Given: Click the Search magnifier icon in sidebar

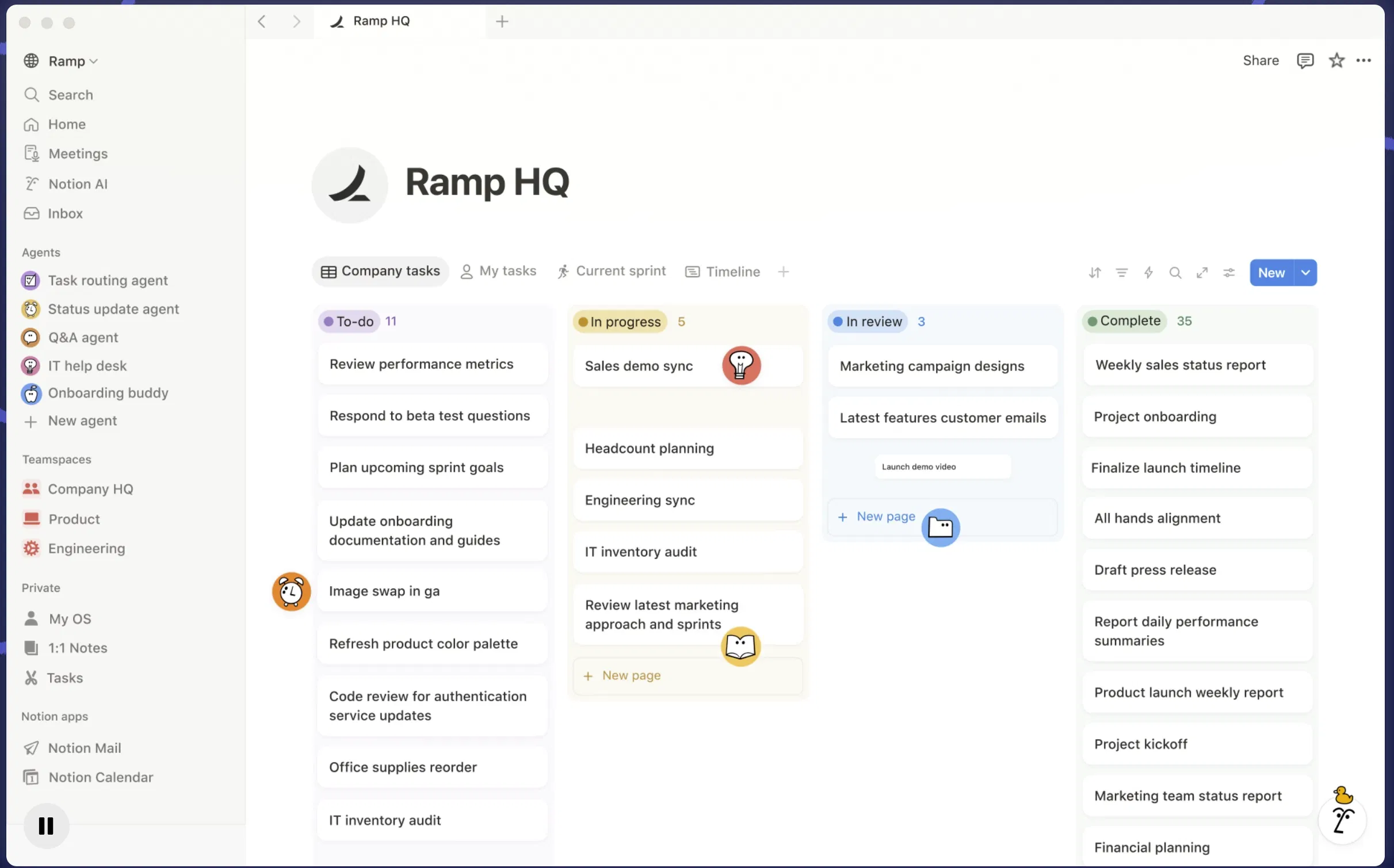Looking at the screenshot, I should pyautogui.click(x=32, y=94).
